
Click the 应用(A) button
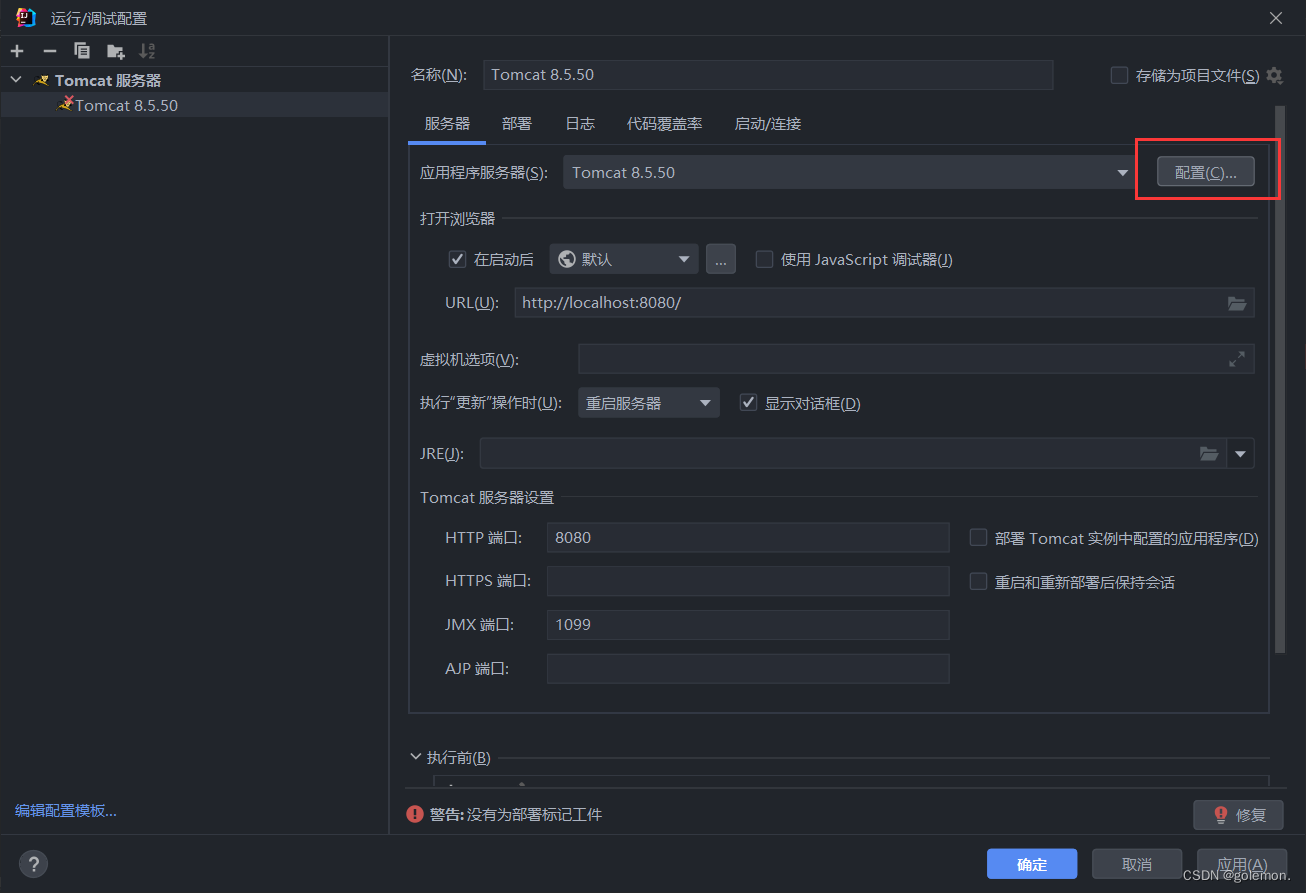[x=1242, y=864]
